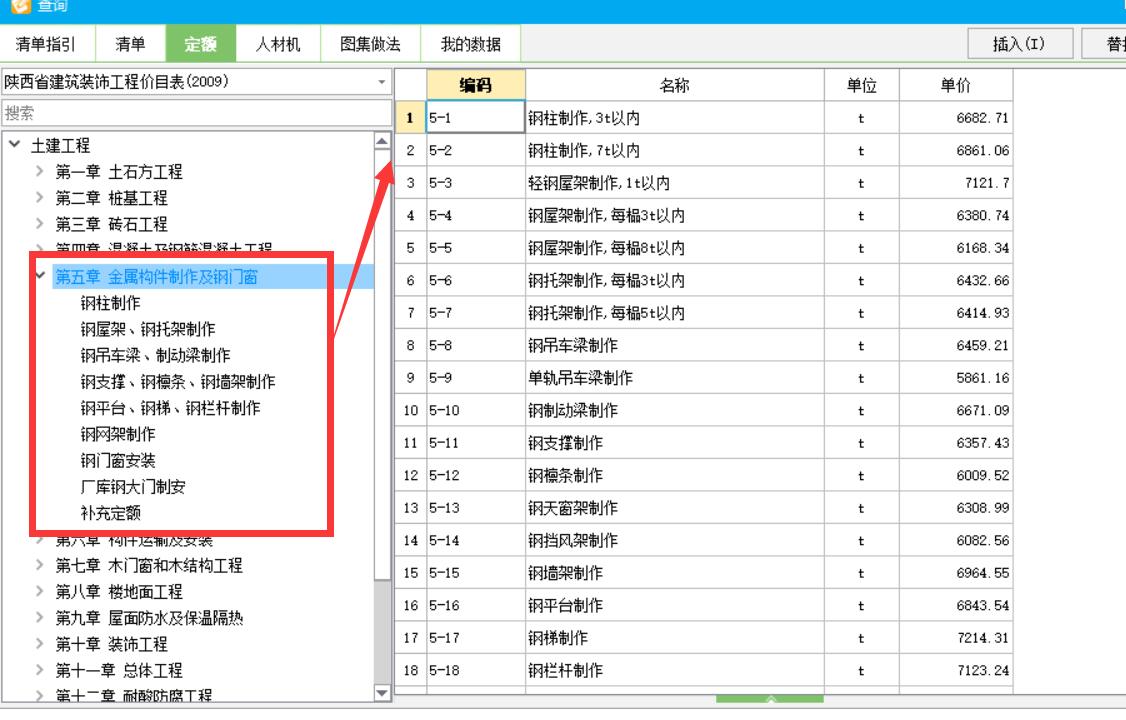This screenshot has width=1126, height=720.
Task: Select 钢门窗安装 in the tree
Action: 118,461
